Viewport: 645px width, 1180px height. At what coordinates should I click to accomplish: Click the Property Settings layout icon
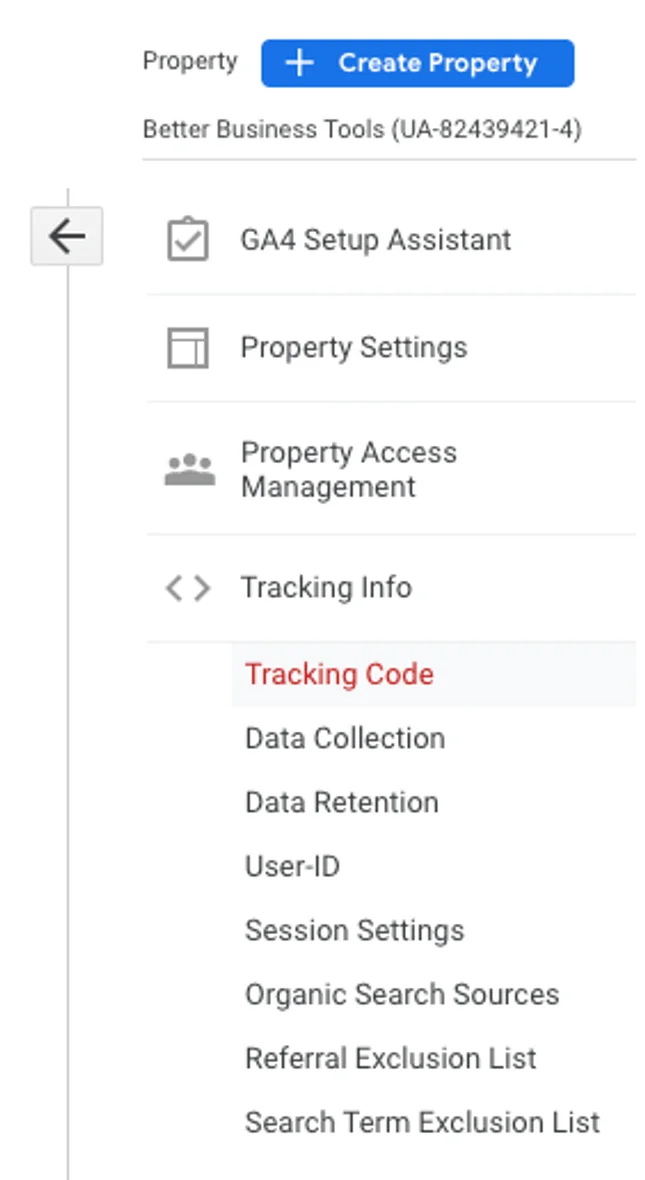[187, 348]
